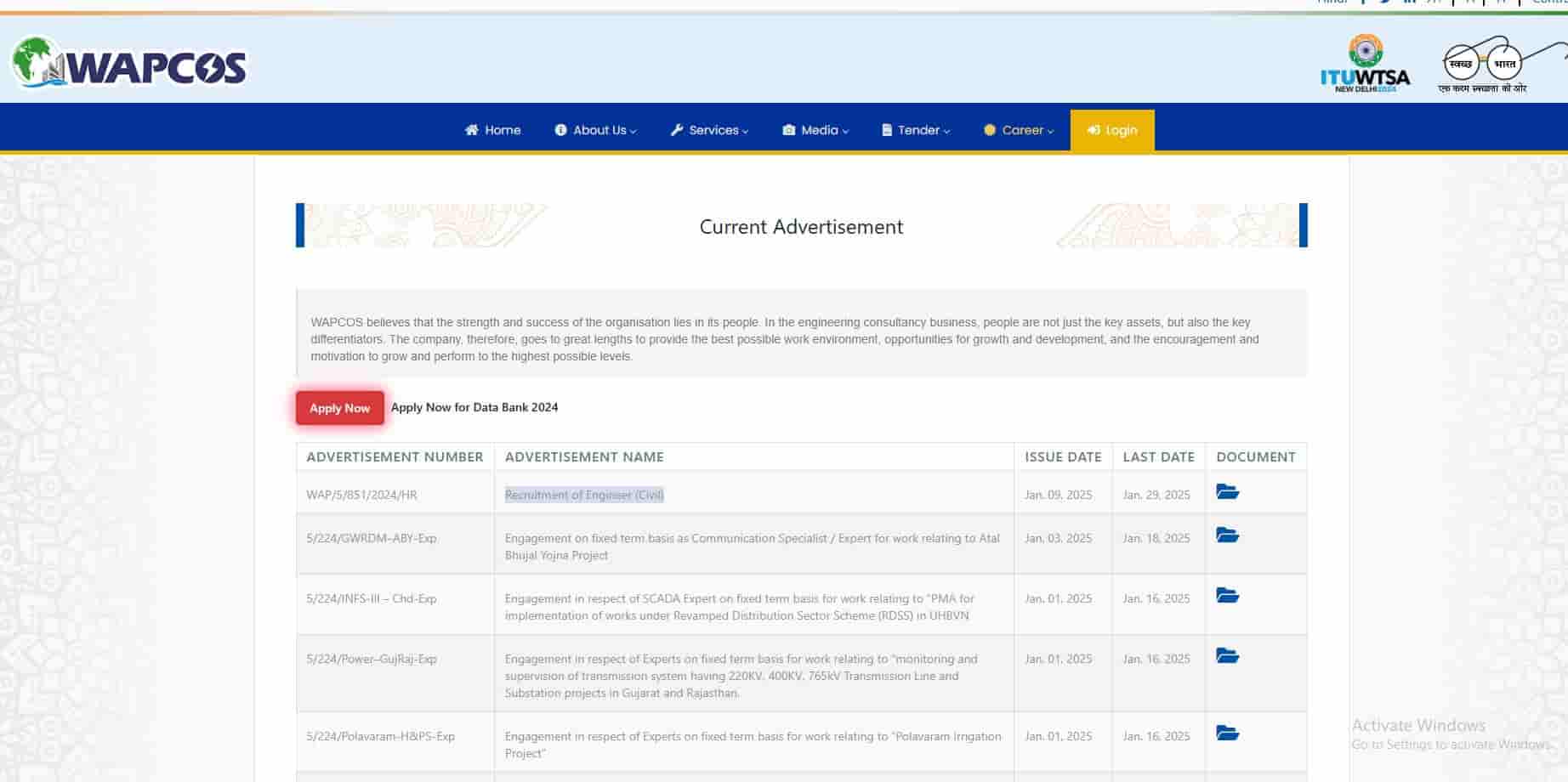
Task: Open the Media menu
Action: point(815,130)
